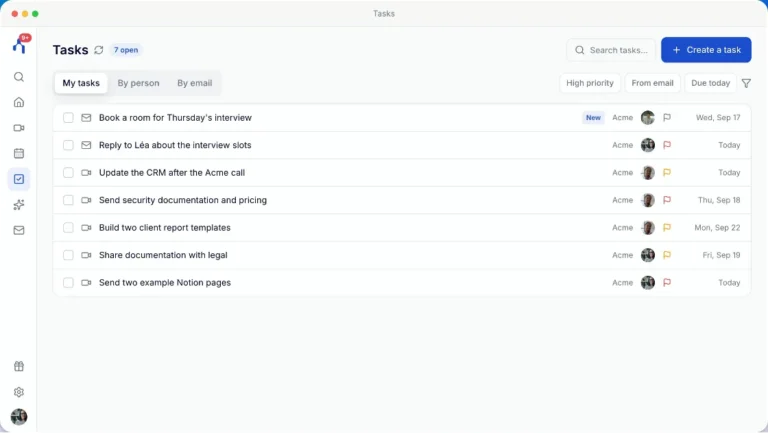Click the email icon on Reply to Léa task
The height and width of the screenshot is (433, 768).
point(86,145)
